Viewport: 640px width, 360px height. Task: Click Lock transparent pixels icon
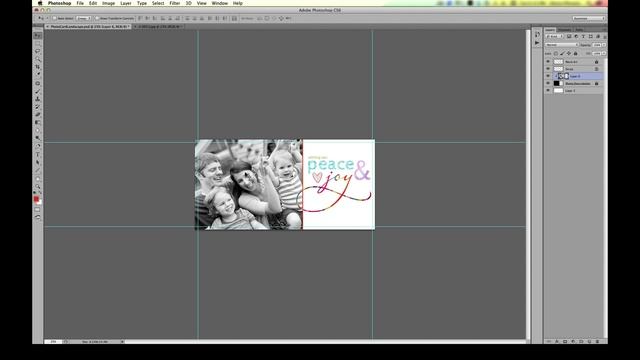click(x=556, y=53)
